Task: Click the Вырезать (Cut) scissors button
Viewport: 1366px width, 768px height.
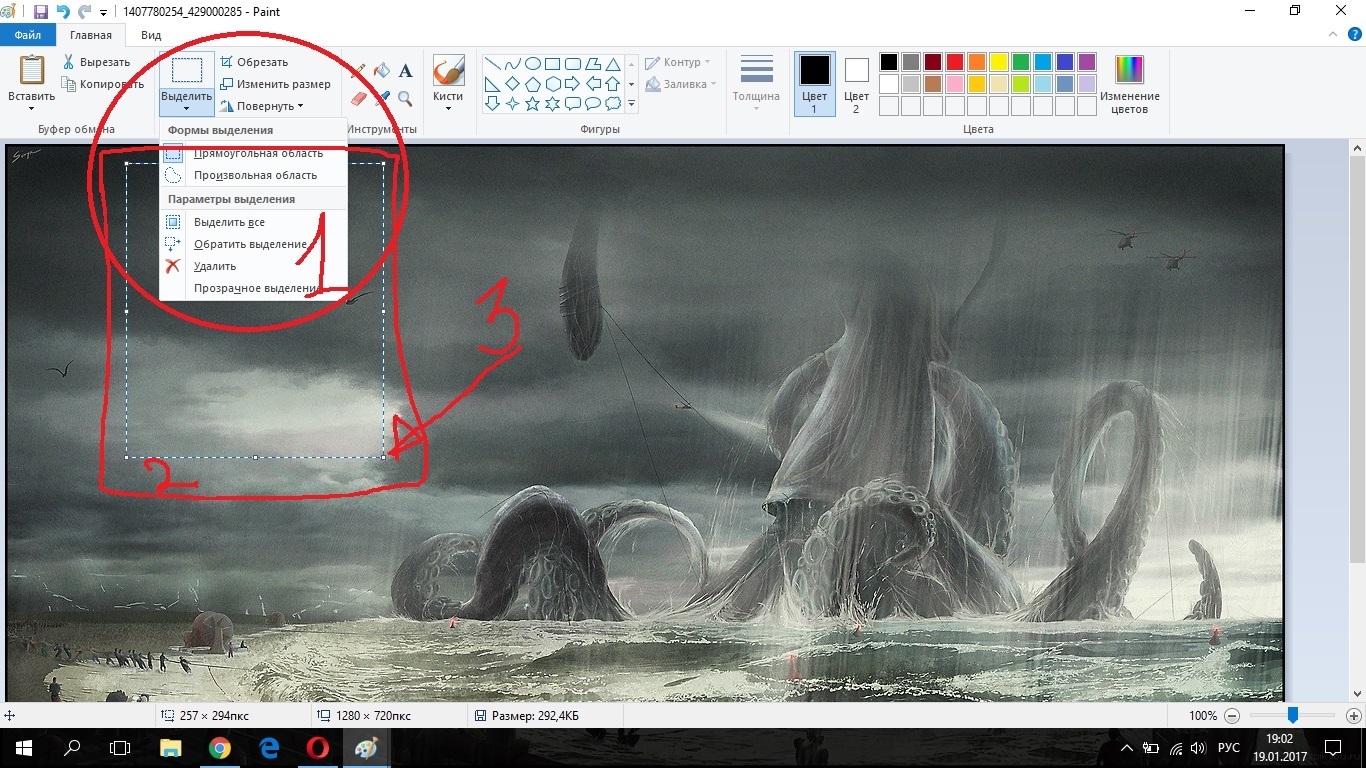Action: tap(95, 62)
